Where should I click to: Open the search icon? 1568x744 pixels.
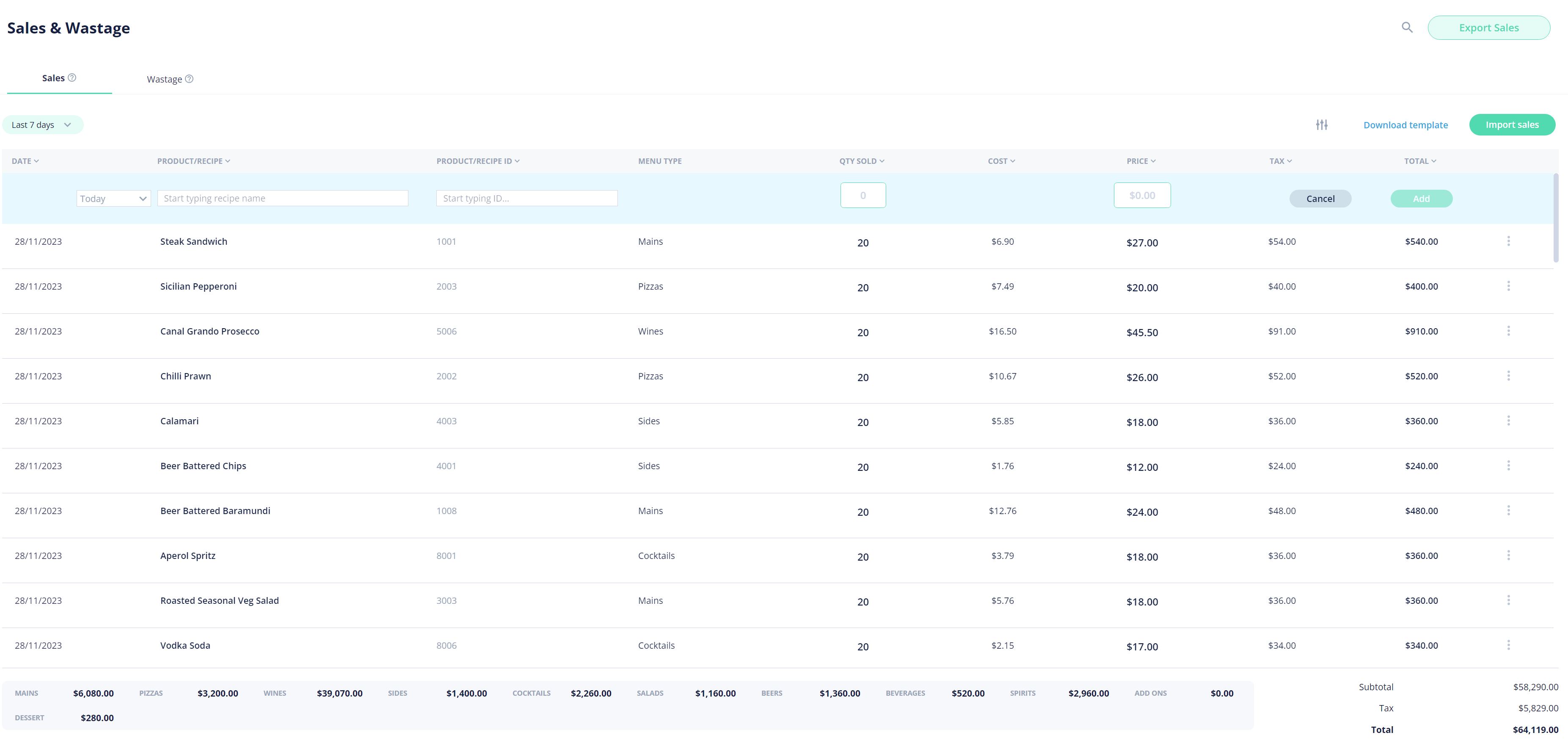1407,28
